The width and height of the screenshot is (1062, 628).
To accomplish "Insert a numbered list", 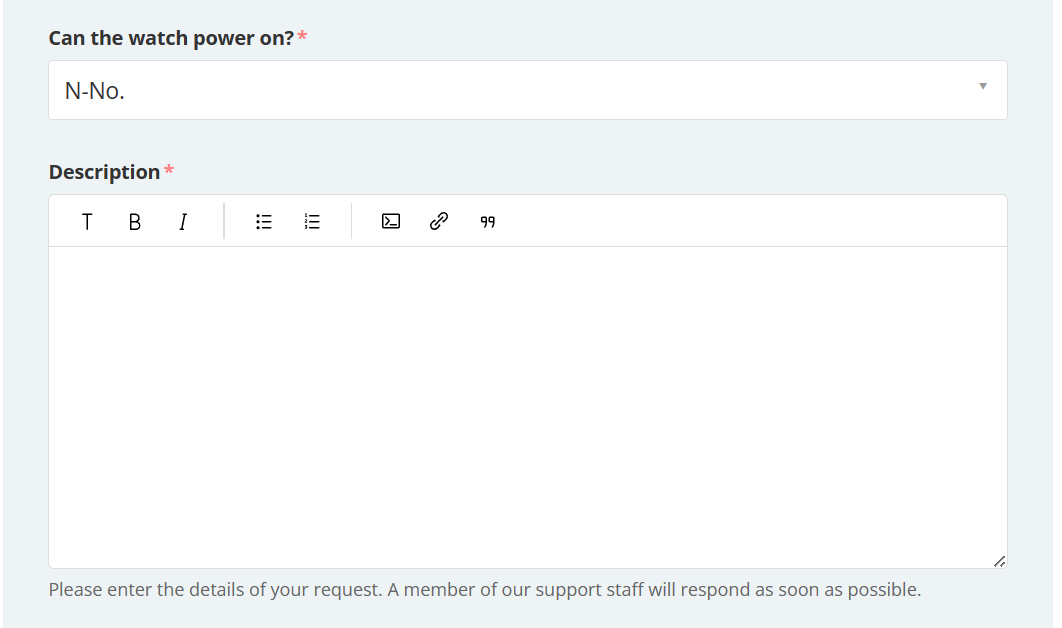I will 312,222.
